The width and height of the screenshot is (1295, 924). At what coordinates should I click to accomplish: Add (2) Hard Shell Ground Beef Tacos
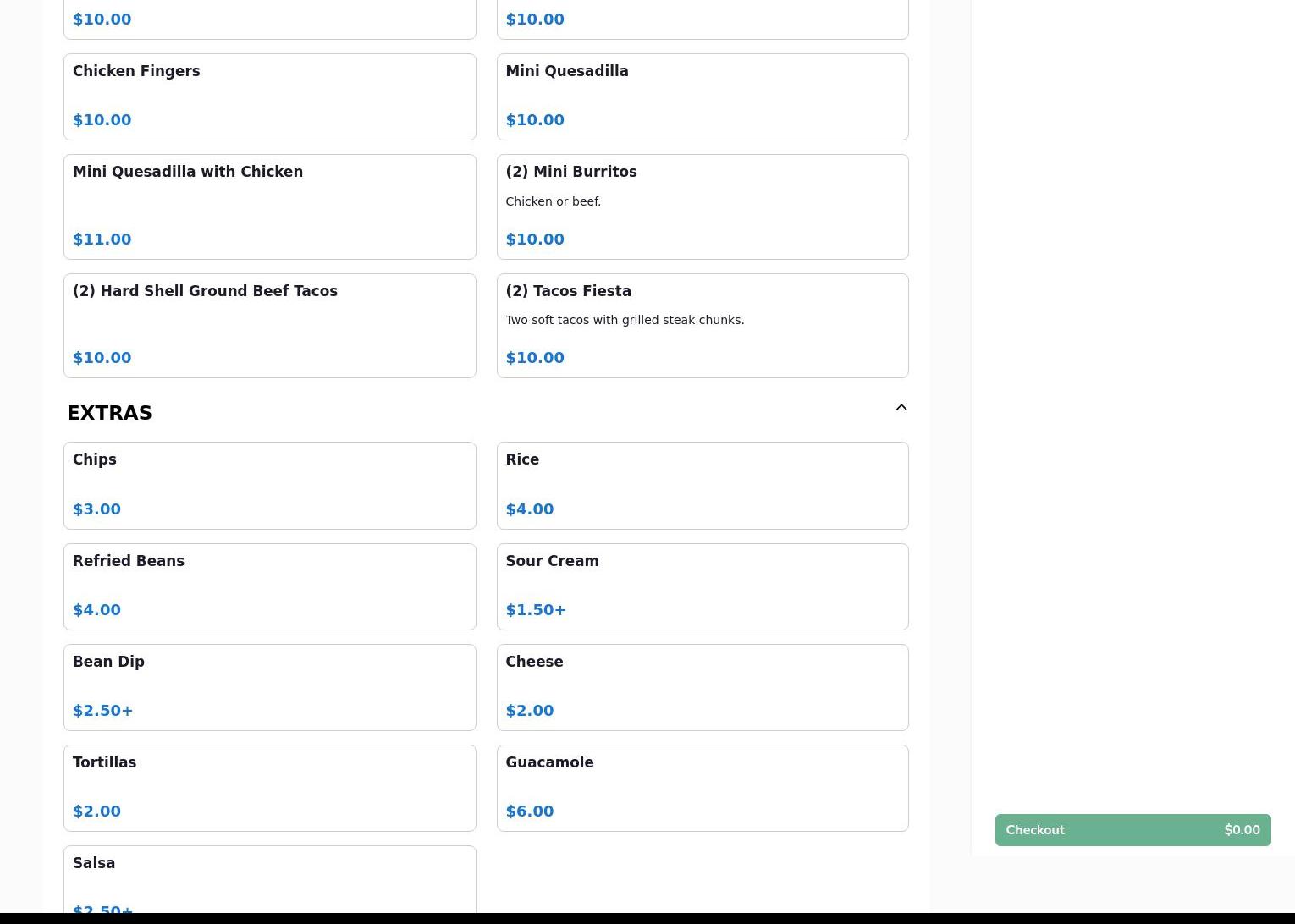(x=269, y=326)
